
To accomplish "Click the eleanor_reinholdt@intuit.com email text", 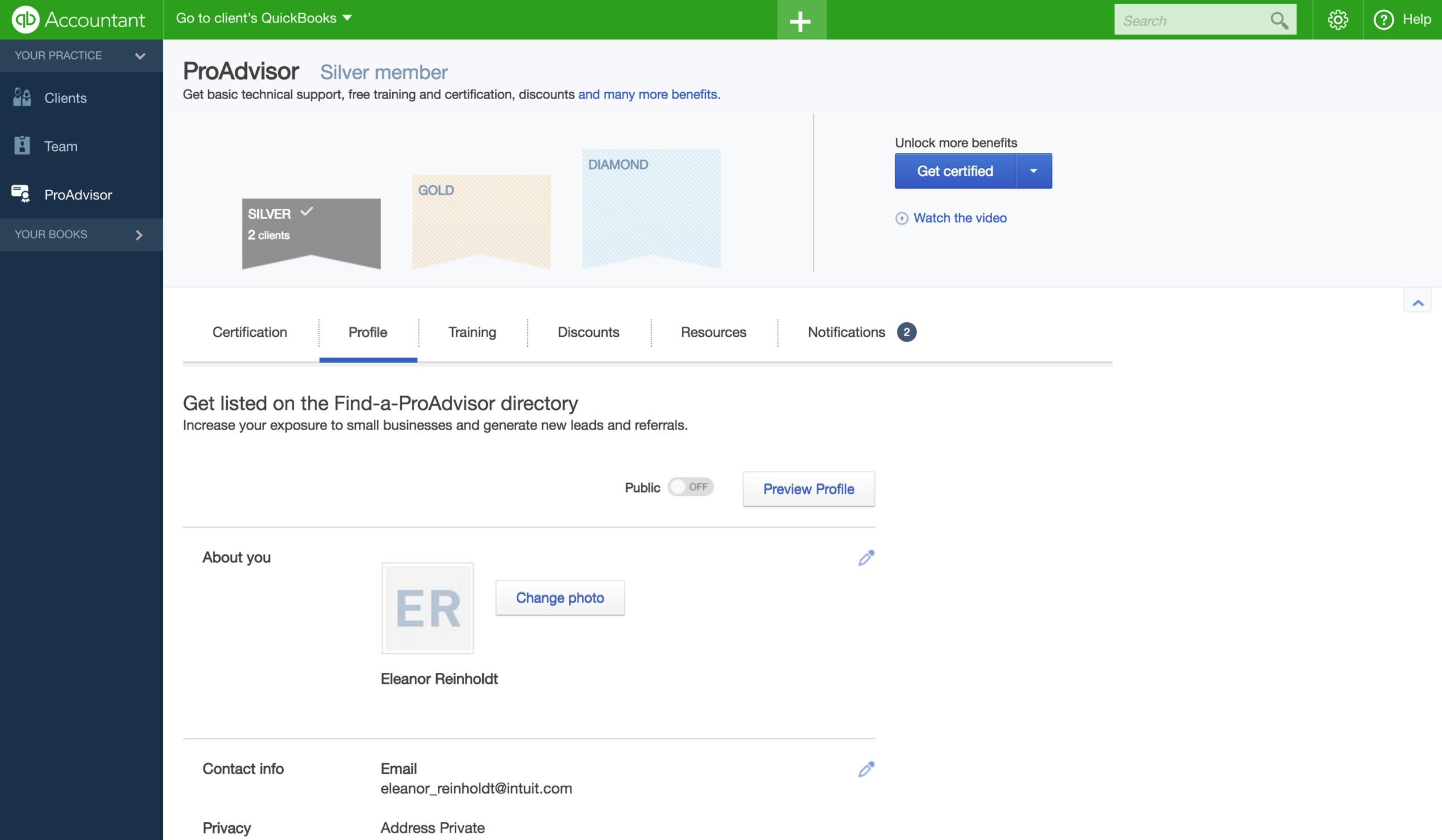I will tap(476, 789).
